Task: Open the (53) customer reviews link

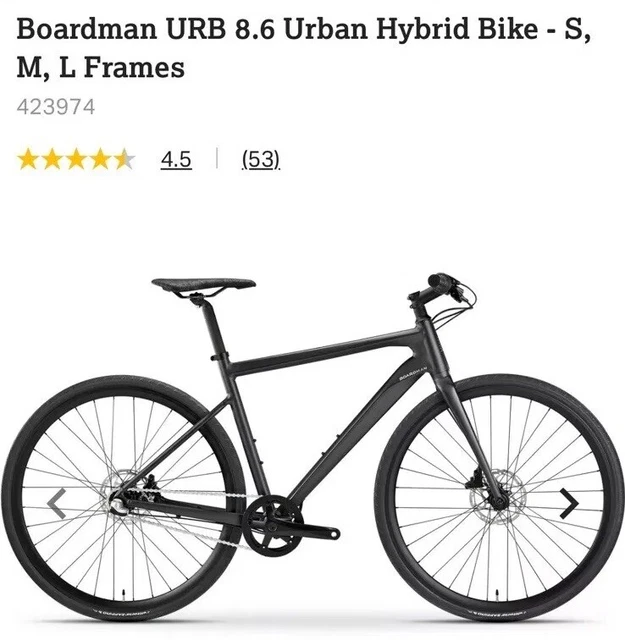Action: click(261, 159)
